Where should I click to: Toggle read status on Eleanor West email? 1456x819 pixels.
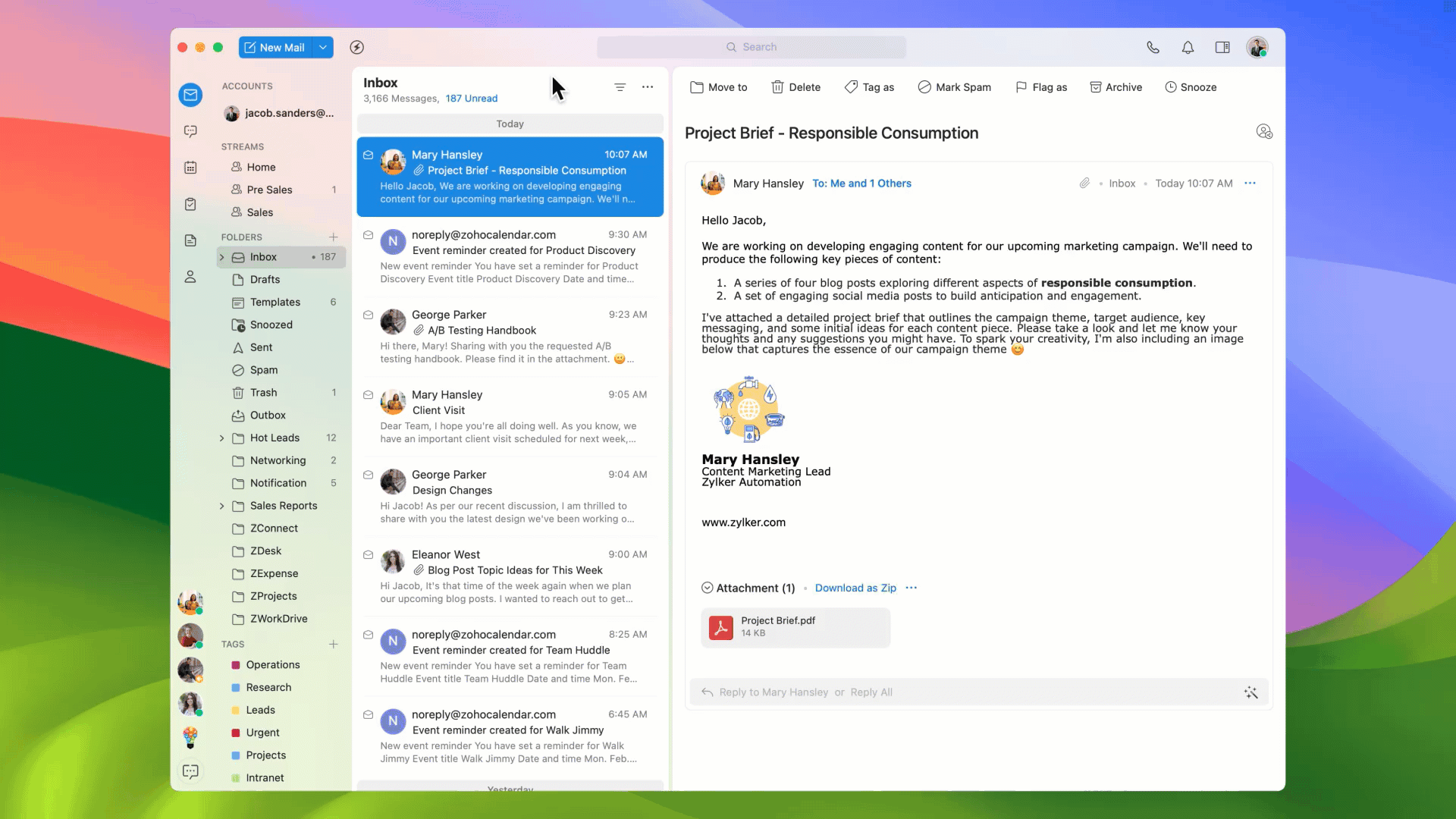pos(368,555)
